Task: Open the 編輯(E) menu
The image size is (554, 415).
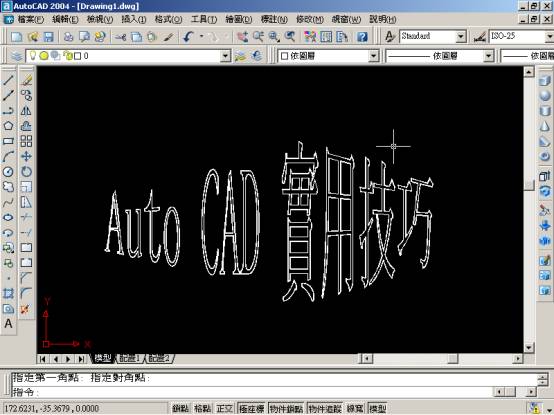Action: coord(65,19)
